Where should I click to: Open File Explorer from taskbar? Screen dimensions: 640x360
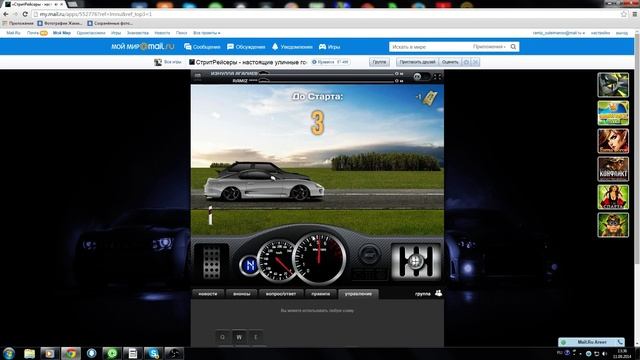tap(29, 353)
